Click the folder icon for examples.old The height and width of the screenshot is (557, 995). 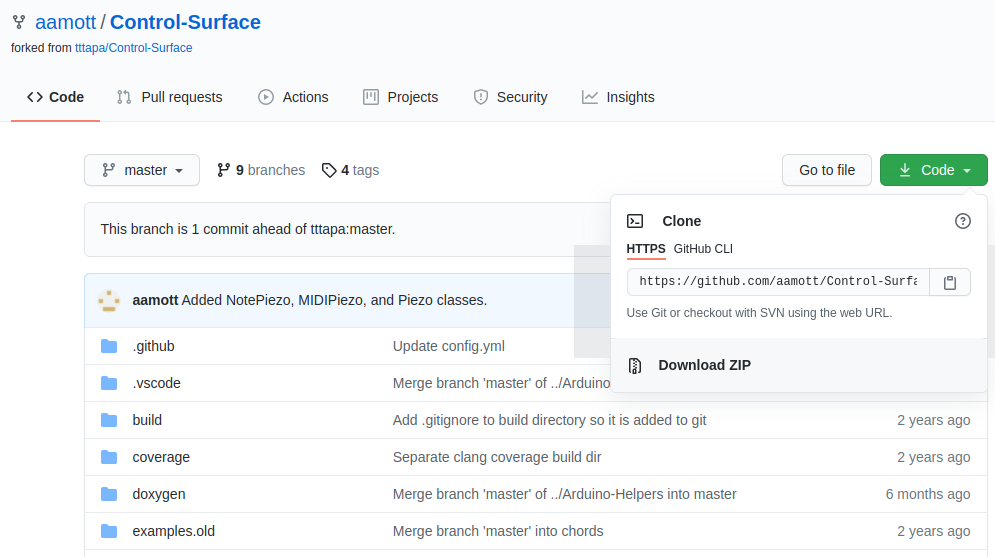(x=109, y=531)
